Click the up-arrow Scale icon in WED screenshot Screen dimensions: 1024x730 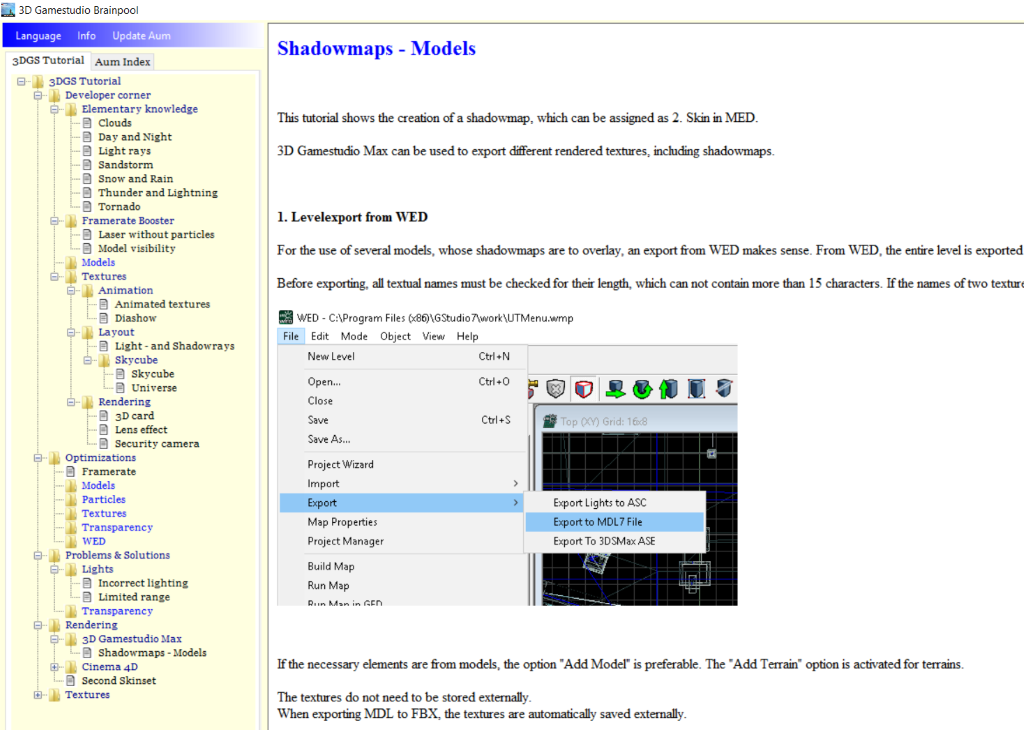(669, 389)
